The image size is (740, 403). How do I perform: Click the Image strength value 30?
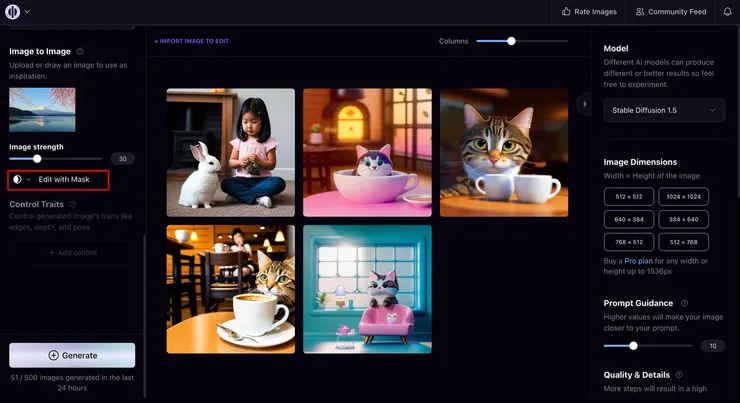pyautogui.click(x=123, y=159)
